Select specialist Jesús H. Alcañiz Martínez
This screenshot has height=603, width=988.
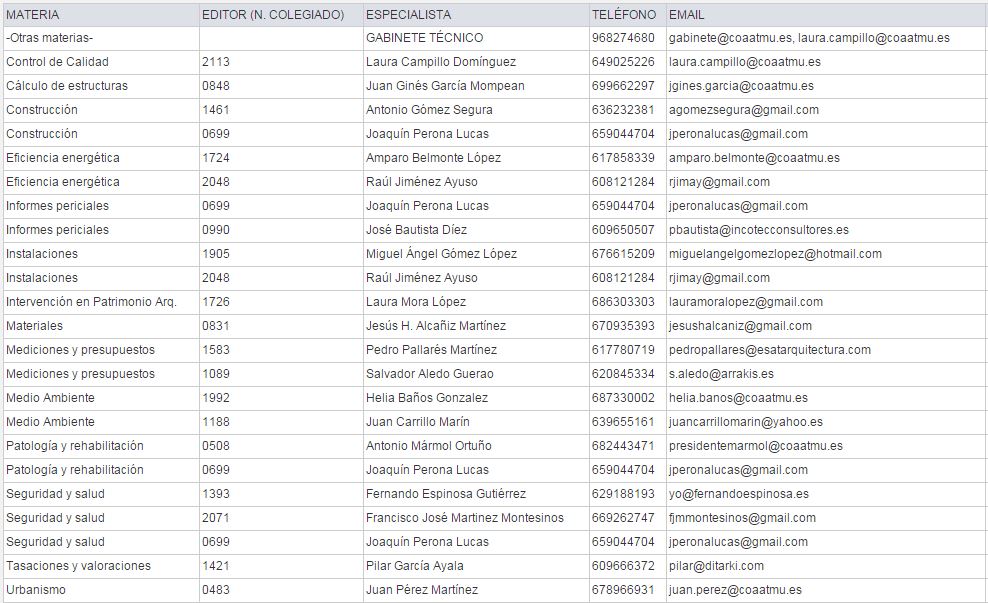click(x=436, y=326)
